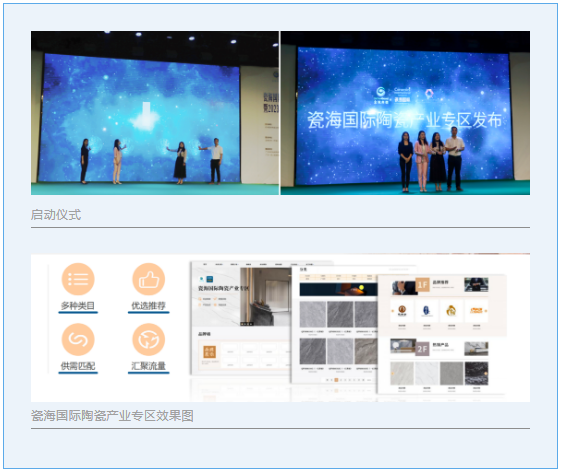The image size is (562, 472).
Task: Open the right 瓷海国际陶瓷产业专区发布 photo
Action: coord(405,113)
